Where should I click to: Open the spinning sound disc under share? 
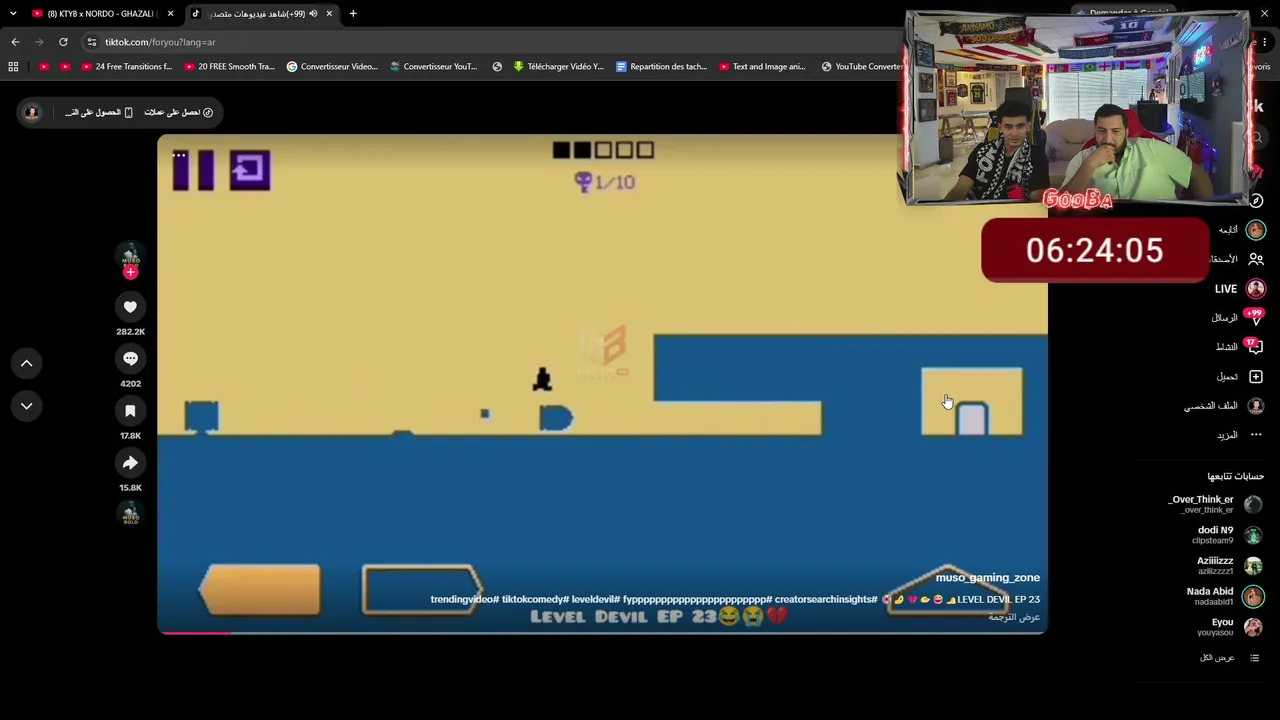[130, 514]
